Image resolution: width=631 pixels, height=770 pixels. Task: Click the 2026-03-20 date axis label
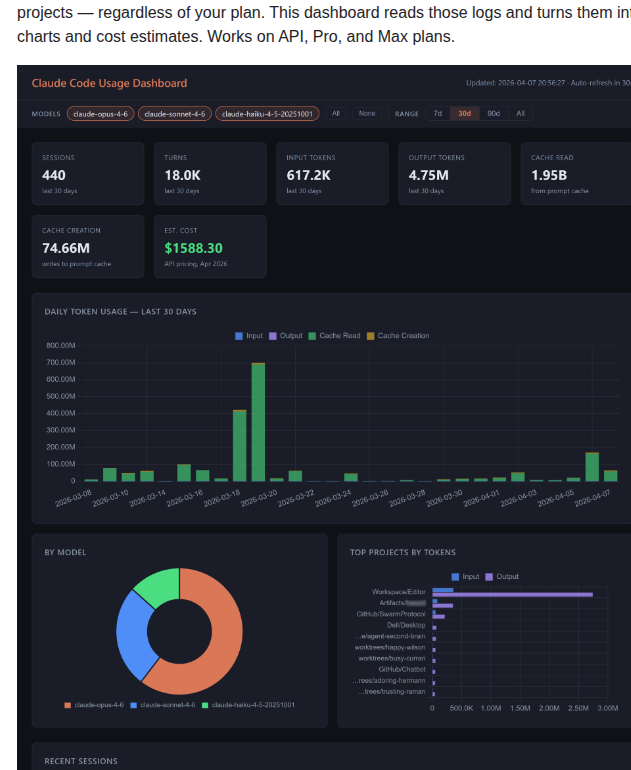pyautogui.click(x=259, y=498)
